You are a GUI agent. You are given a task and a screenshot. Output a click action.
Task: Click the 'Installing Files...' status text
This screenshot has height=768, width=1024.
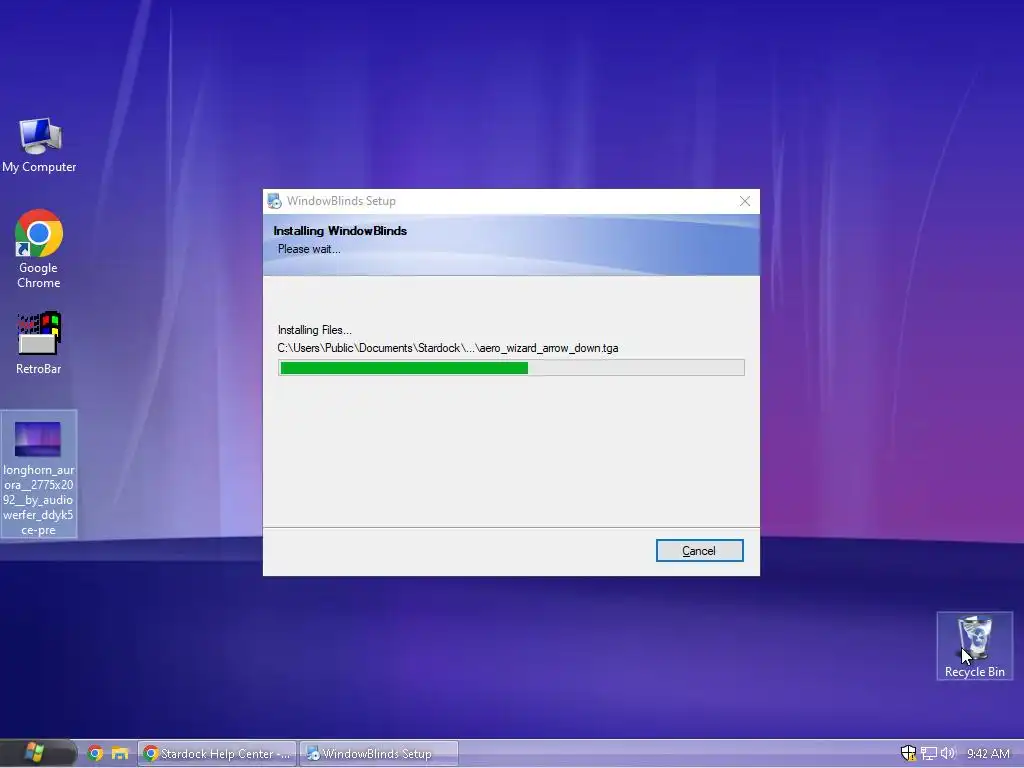click(315, 330)
